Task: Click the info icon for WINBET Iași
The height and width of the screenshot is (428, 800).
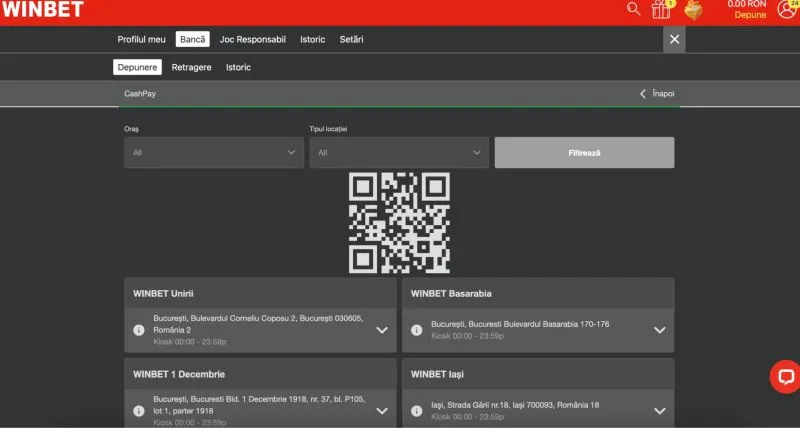Action: coord(416,411)
